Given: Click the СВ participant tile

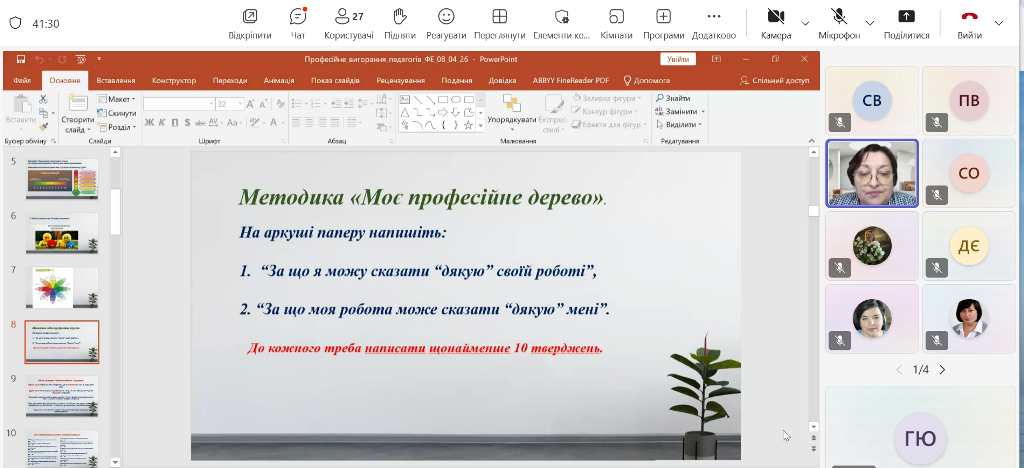Looking at the screenshot, I should (x=871, y=99).
